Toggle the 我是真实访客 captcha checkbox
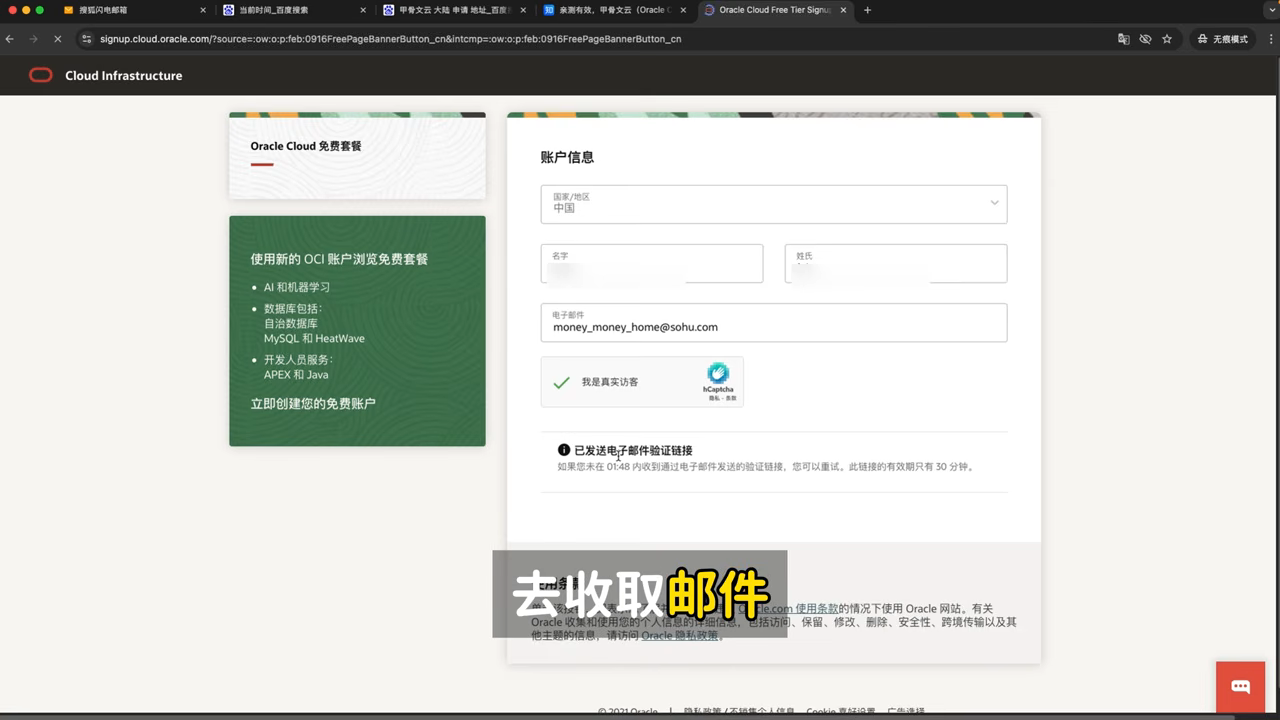The image size is (1280, 720). point(562,382)
